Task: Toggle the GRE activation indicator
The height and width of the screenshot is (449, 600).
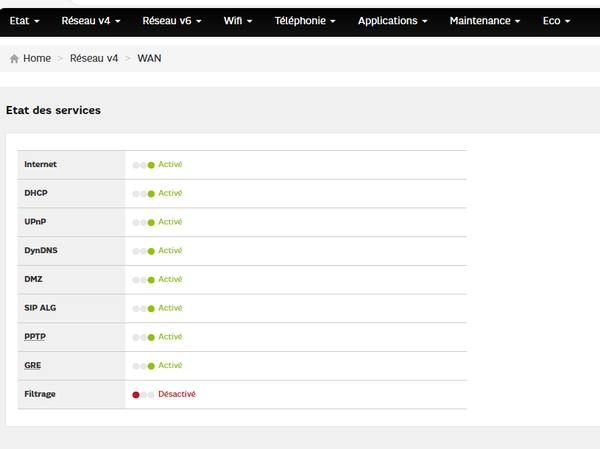Action: (x=143, y=366)
